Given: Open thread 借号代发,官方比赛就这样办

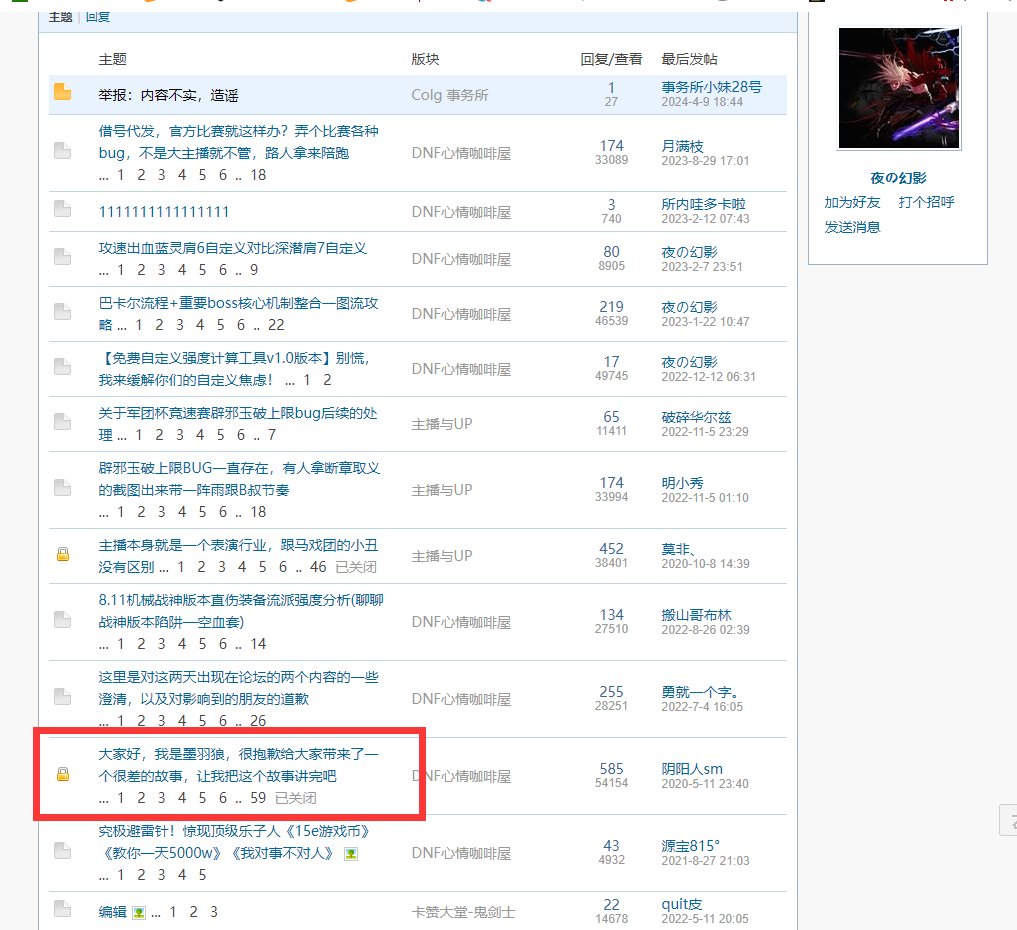Looking at the screenshot, I should click(x=239, y=142).
